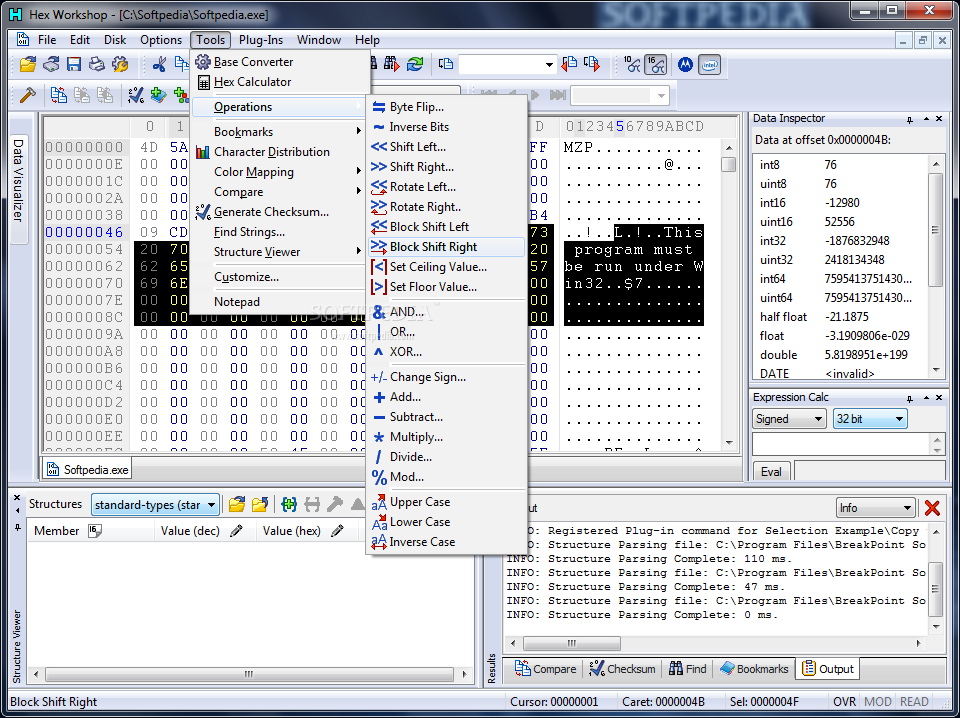Toggle the hex offset 16 glasses icon
Viewport: 960px width, 718px height.
pyautogui.click(x=656, y=64)
